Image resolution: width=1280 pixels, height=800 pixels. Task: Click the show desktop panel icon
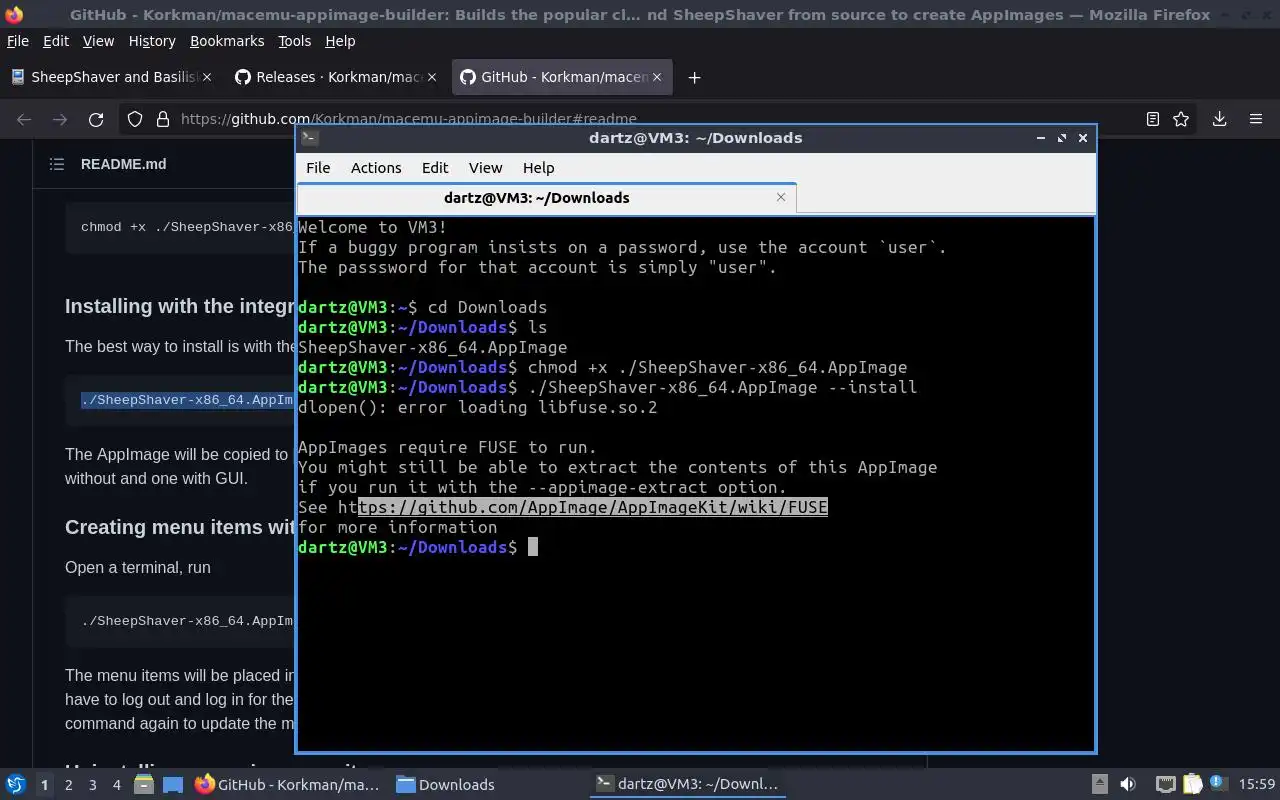click(x=172, y=785)
